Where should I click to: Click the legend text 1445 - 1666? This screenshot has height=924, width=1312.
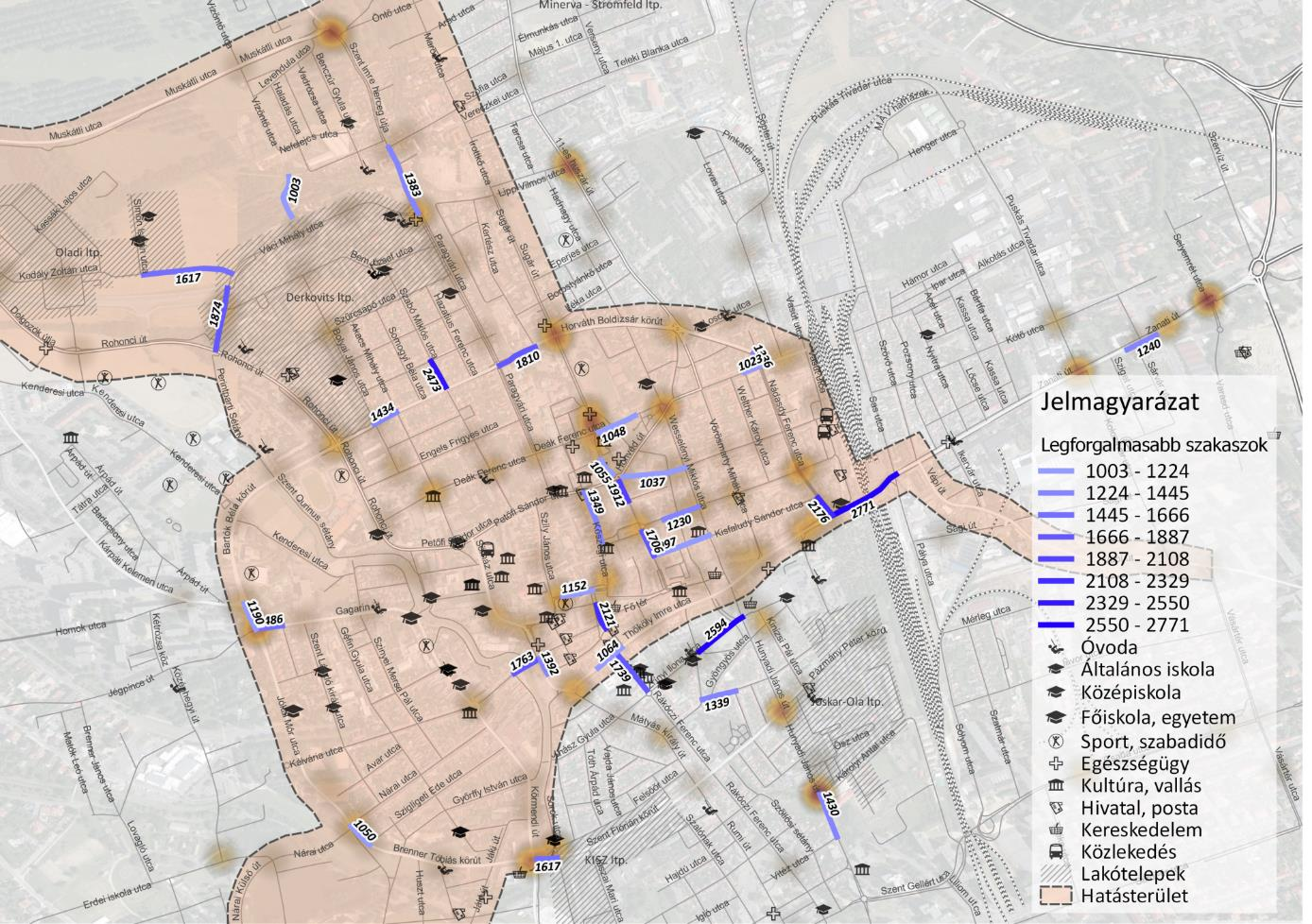(1137, 515)
